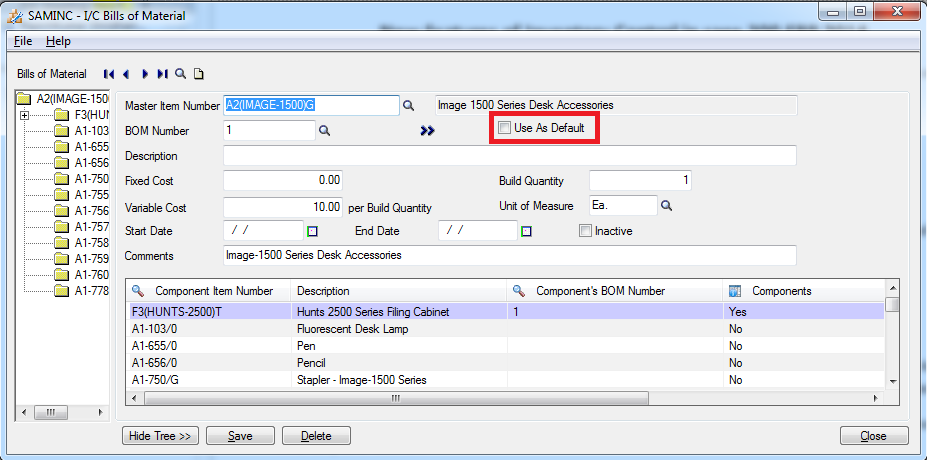Go to previous Bill of Material record

pyautogui.click(x=126, y=74)
